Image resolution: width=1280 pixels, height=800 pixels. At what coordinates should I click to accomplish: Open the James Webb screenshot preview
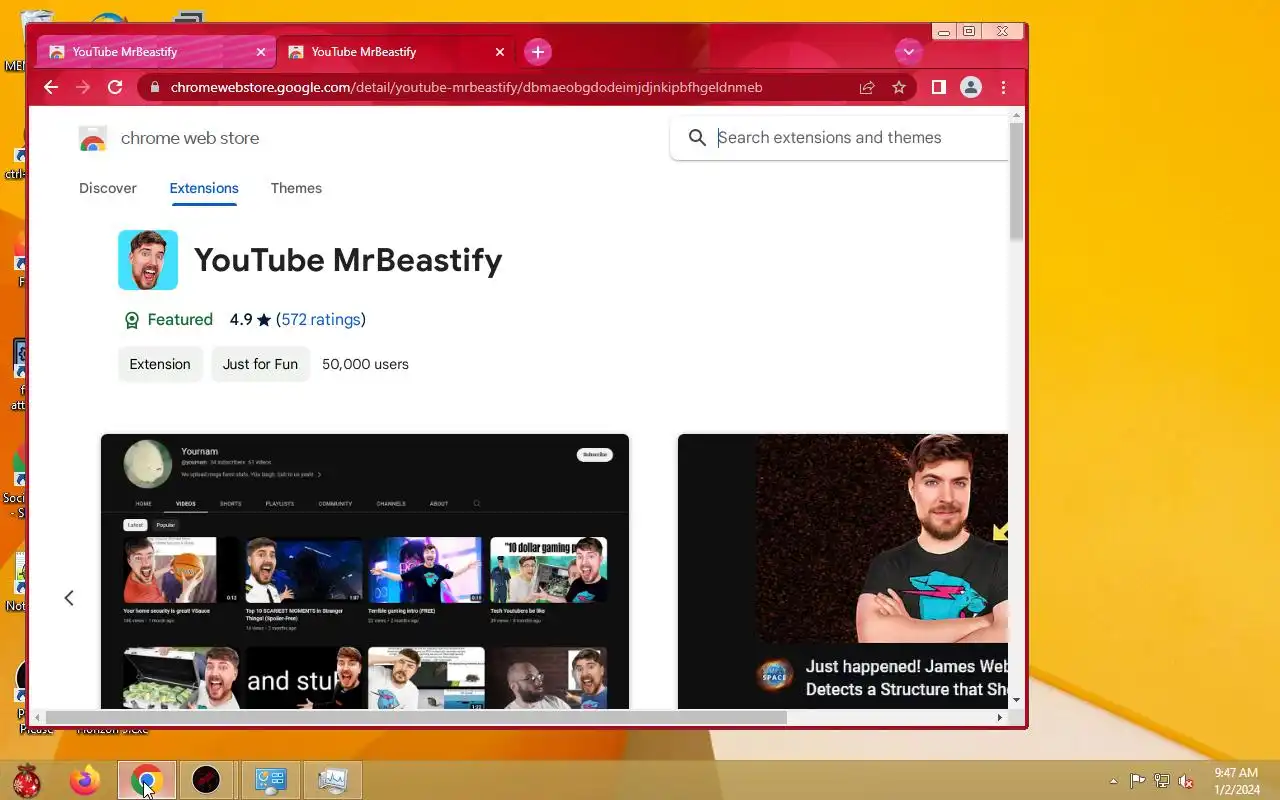(843, 571)
